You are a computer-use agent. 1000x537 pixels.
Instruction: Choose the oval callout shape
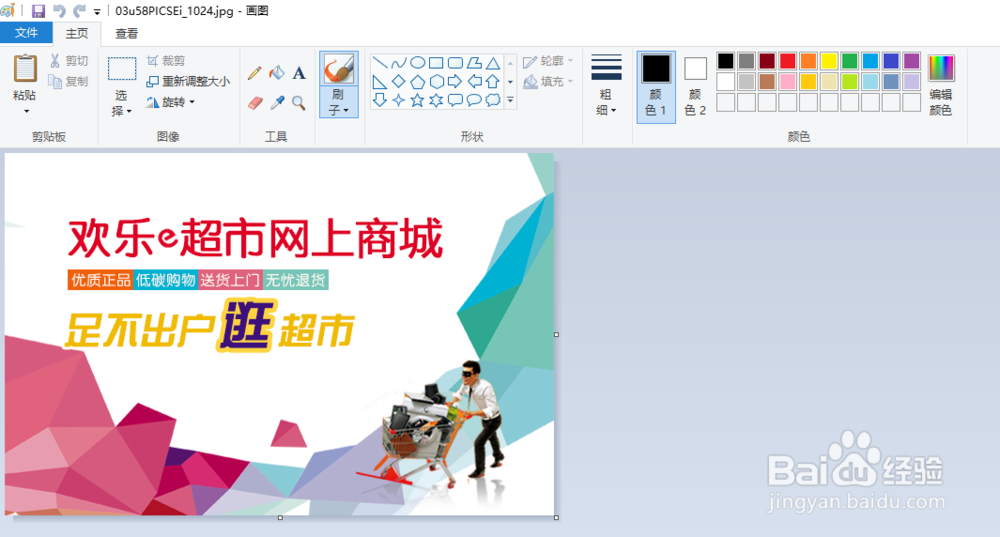pyautogui.click(x=474, y=100)
